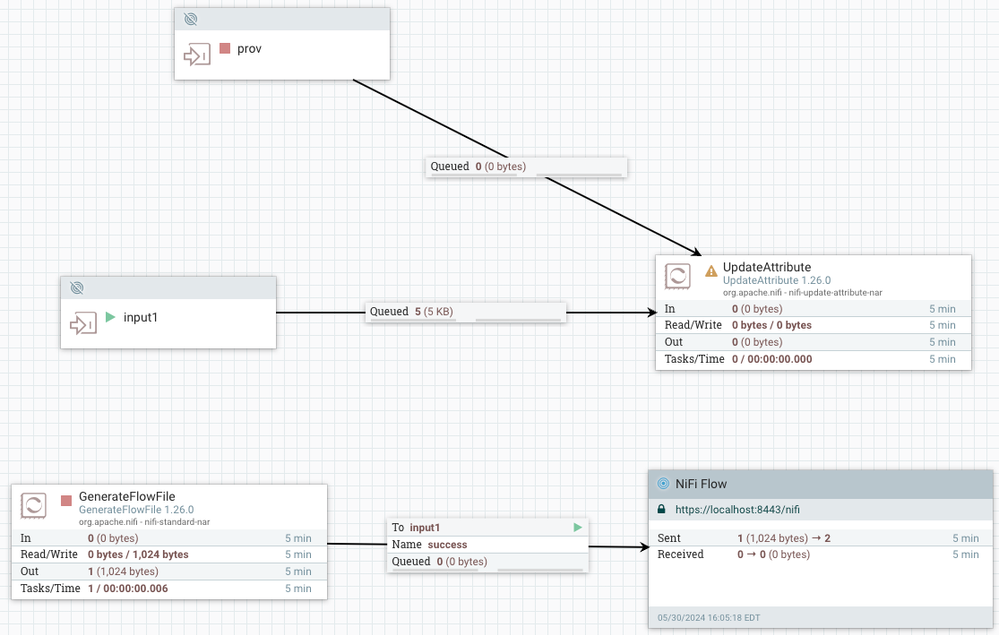Click org.apache.nifi - nifi-update-attribute-nar bundle text
999x635 pixels.
(x=802, y=293)
